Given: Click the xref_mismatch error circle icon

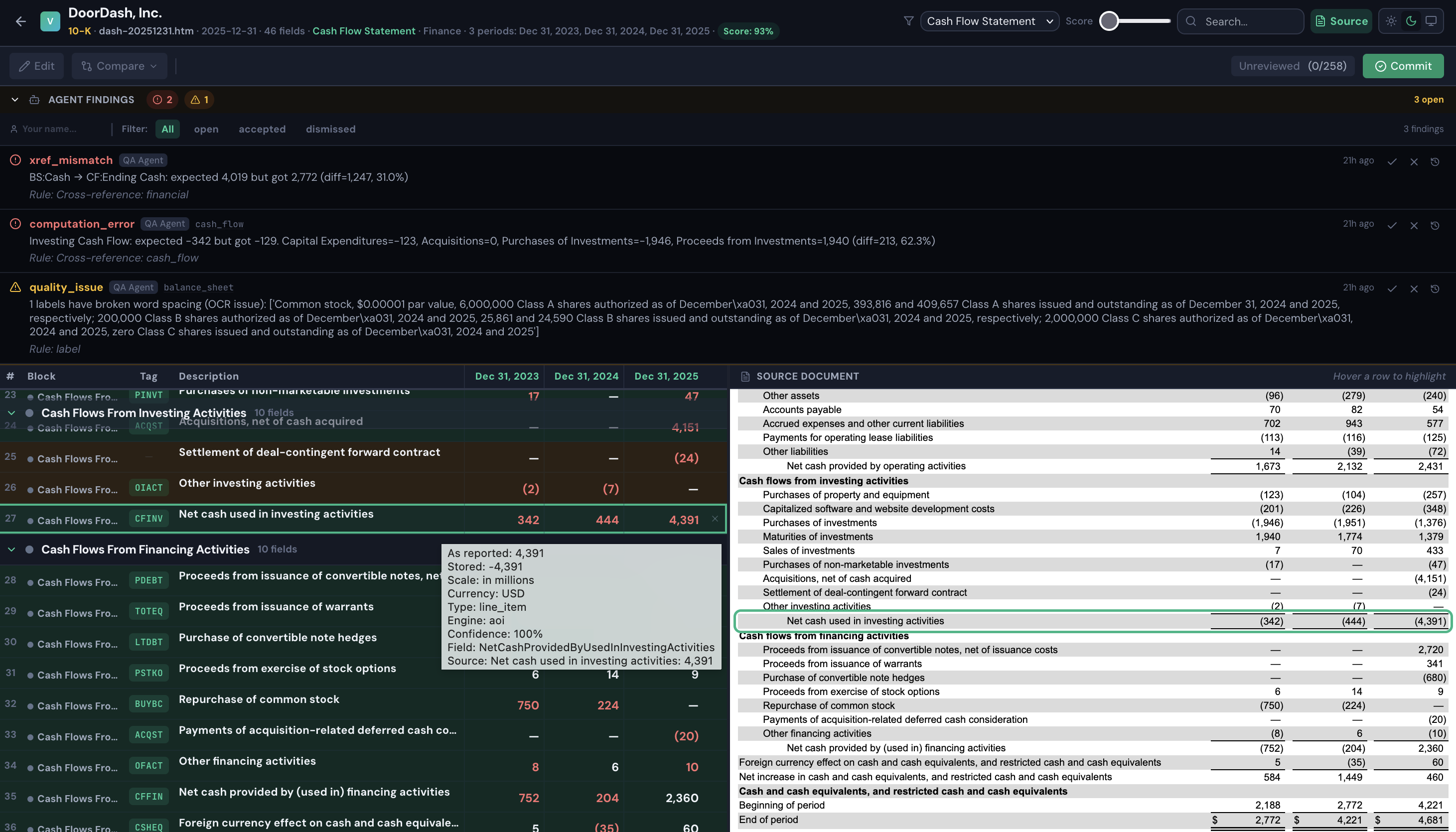Looking at the screenshot, I should pyautogui.click(x=15, y=160).
